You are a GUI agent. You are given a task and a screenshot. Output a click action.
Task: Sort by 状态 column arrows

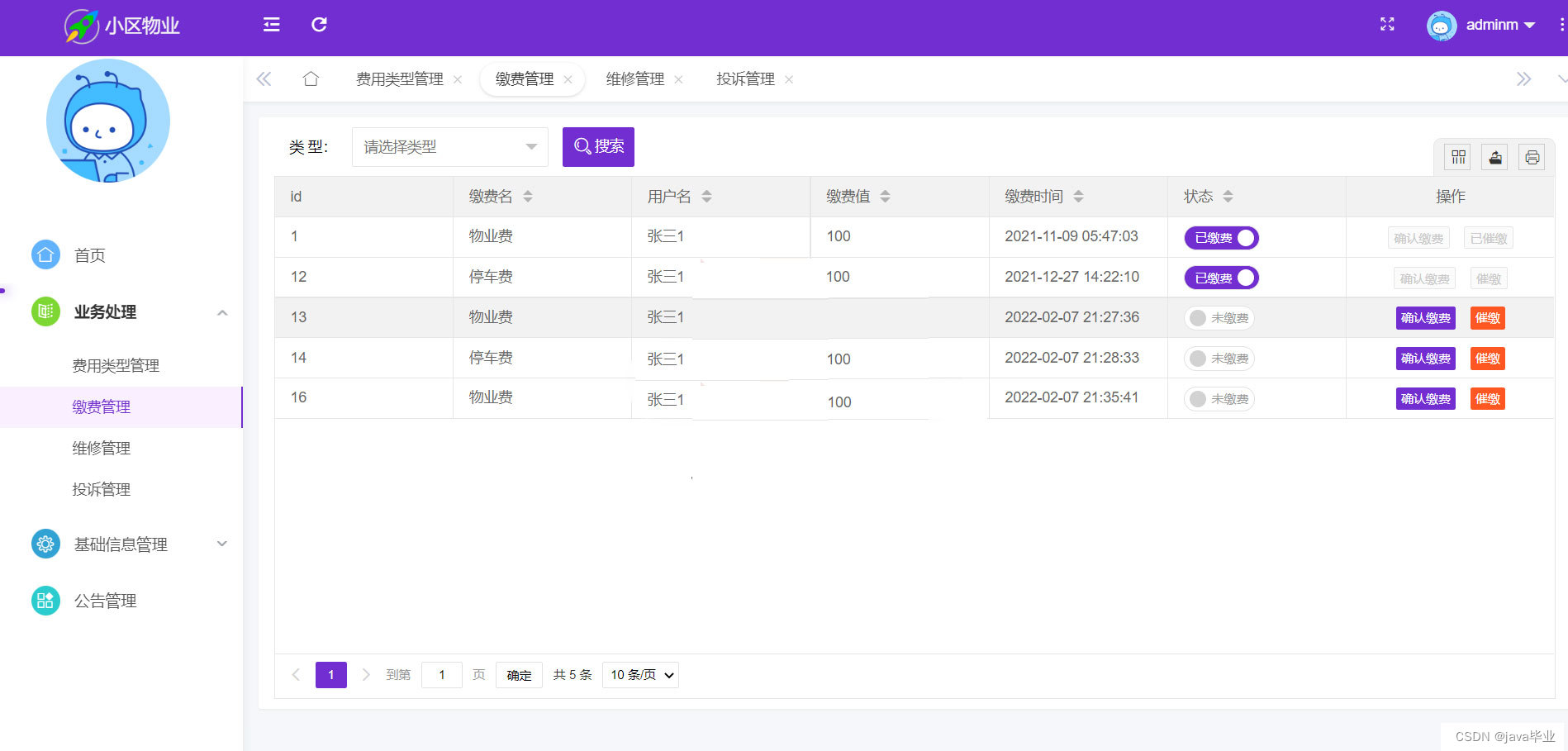coord(1228,197)
